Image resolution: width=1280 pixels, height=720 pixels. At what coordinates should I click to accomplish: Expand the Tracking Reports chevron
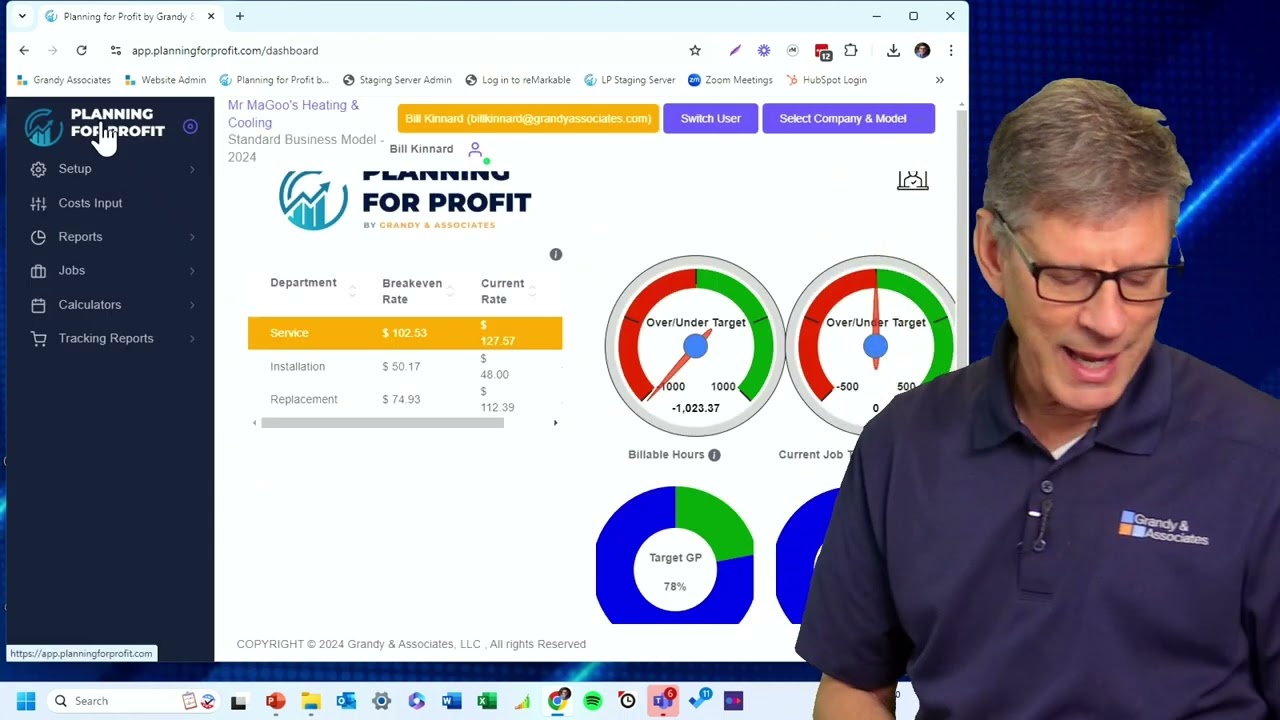[x=192, y=339]
